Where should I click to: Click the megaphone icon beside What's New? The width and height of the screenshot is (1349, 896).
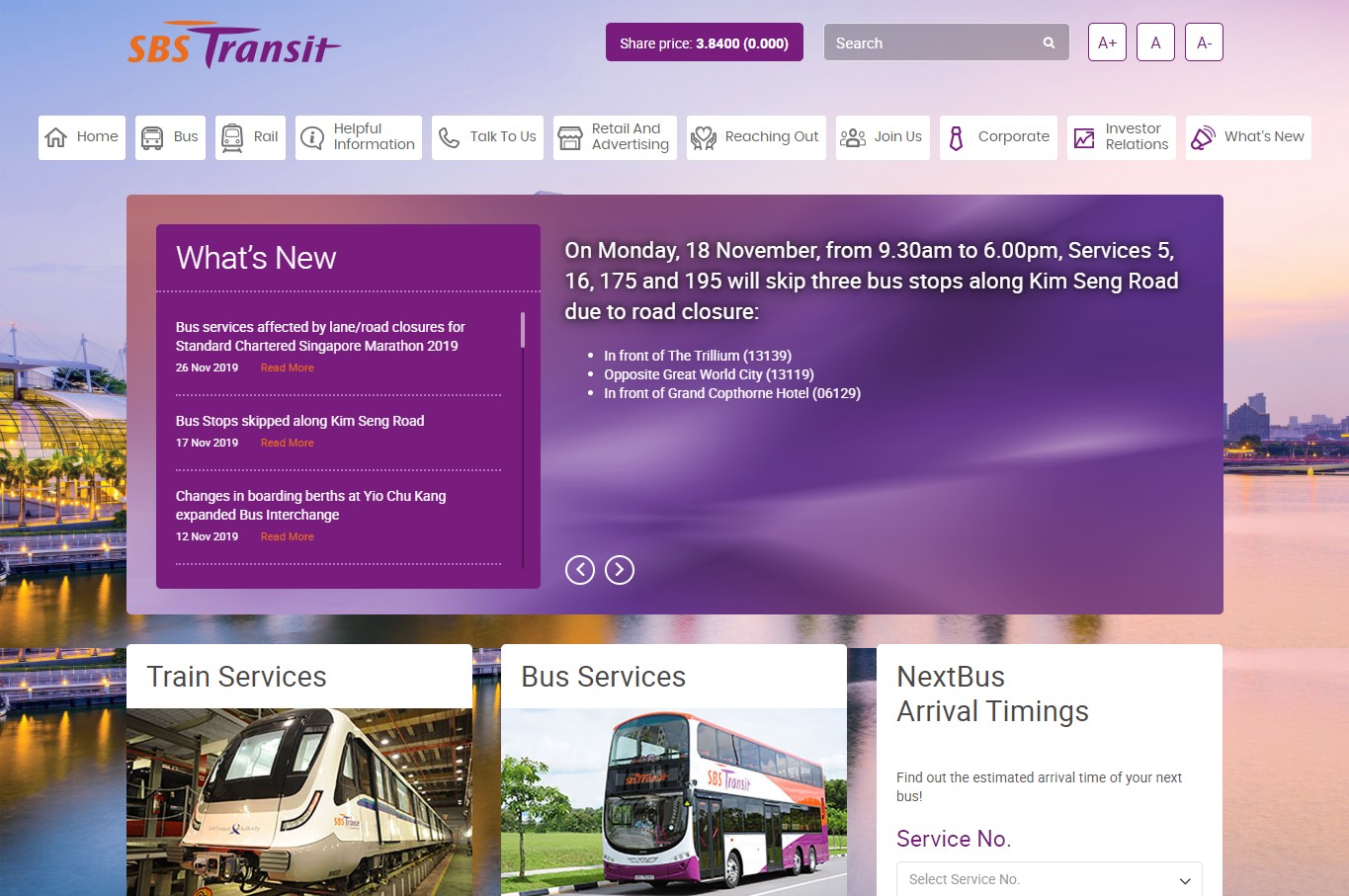click(1203, 137)
